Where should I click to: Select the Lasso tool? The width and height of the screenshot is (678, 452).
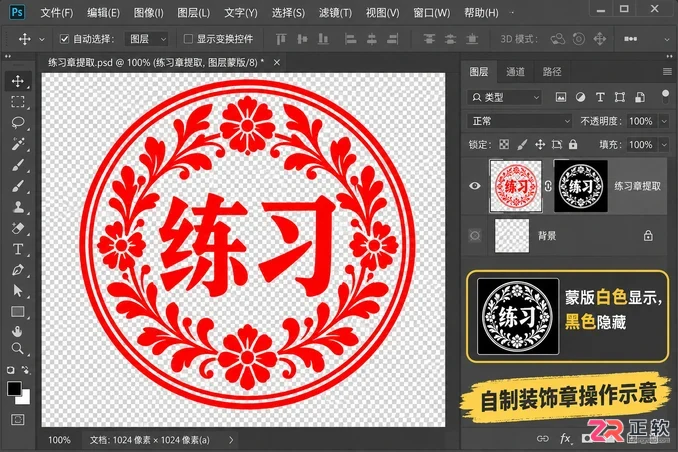click(x=18, y=122)
